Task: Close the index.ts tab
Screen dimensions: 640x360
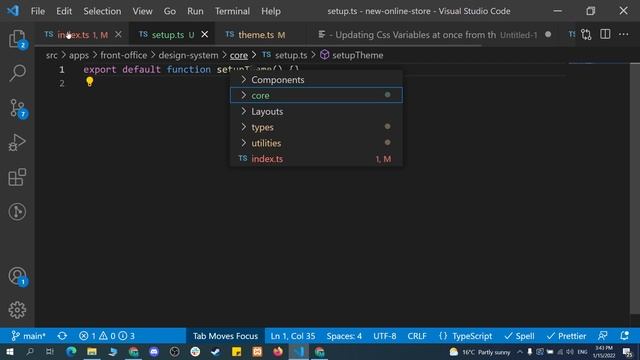Action: (118, 35)
